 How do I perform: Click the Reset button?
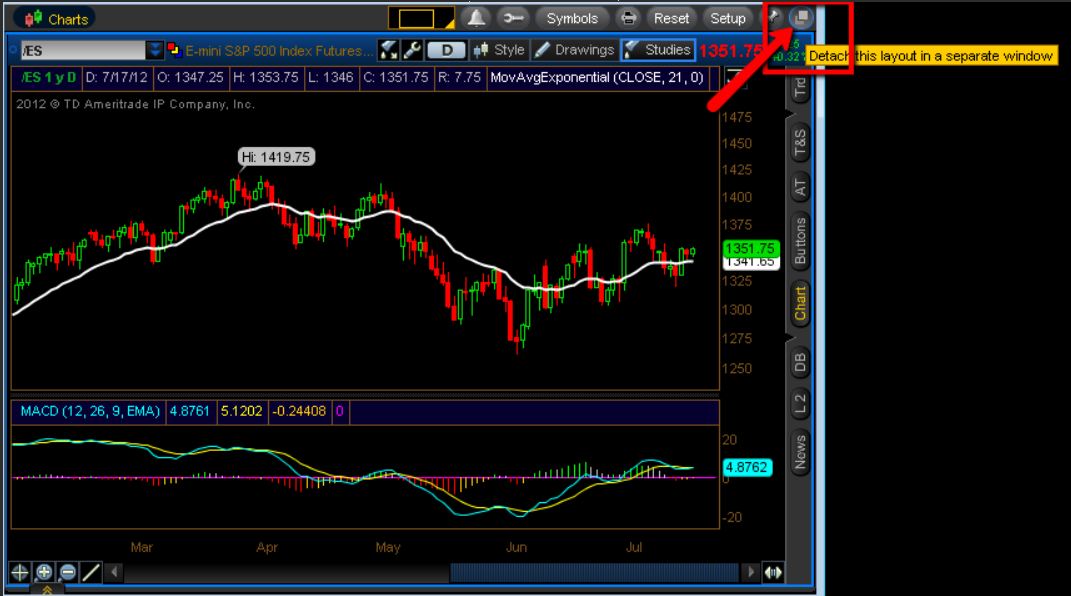(x=671, y=18)
